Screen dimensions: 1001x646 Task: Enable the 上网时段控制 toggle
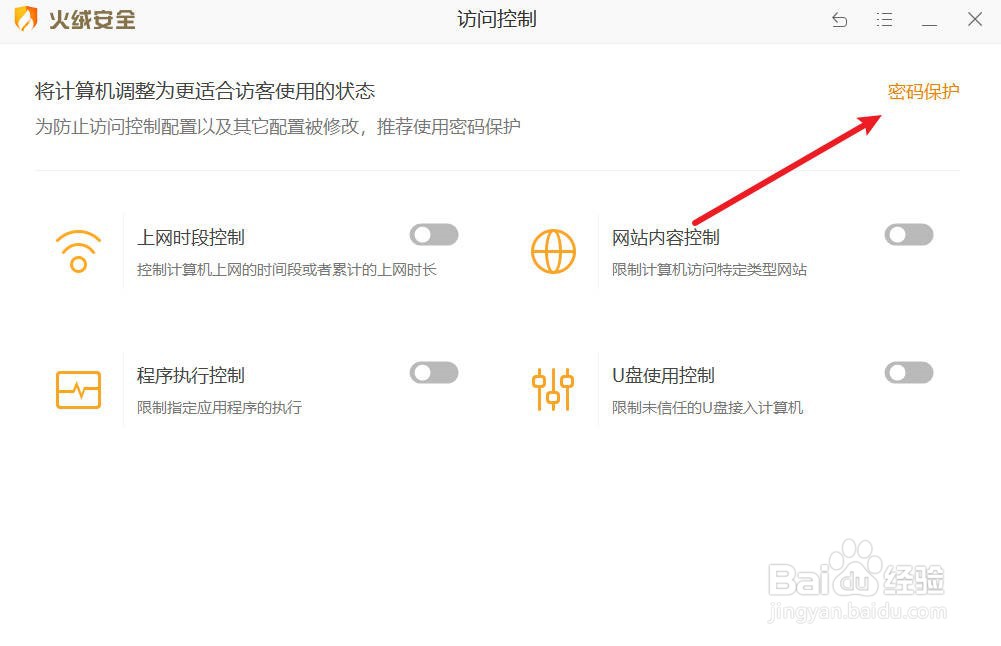click(x=434, y=235)
